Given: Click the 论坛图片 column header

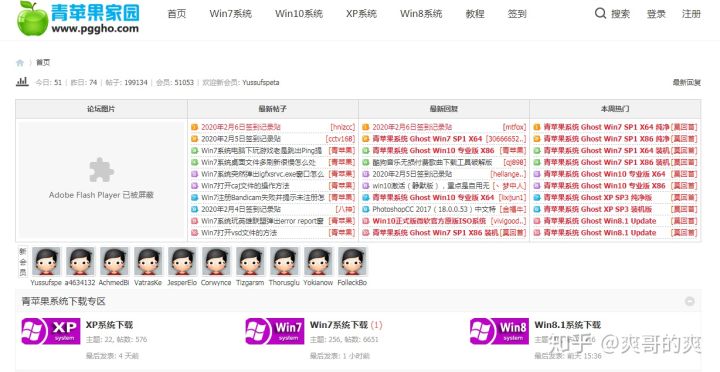Looking at the screenshot, I should pos(101,109).
